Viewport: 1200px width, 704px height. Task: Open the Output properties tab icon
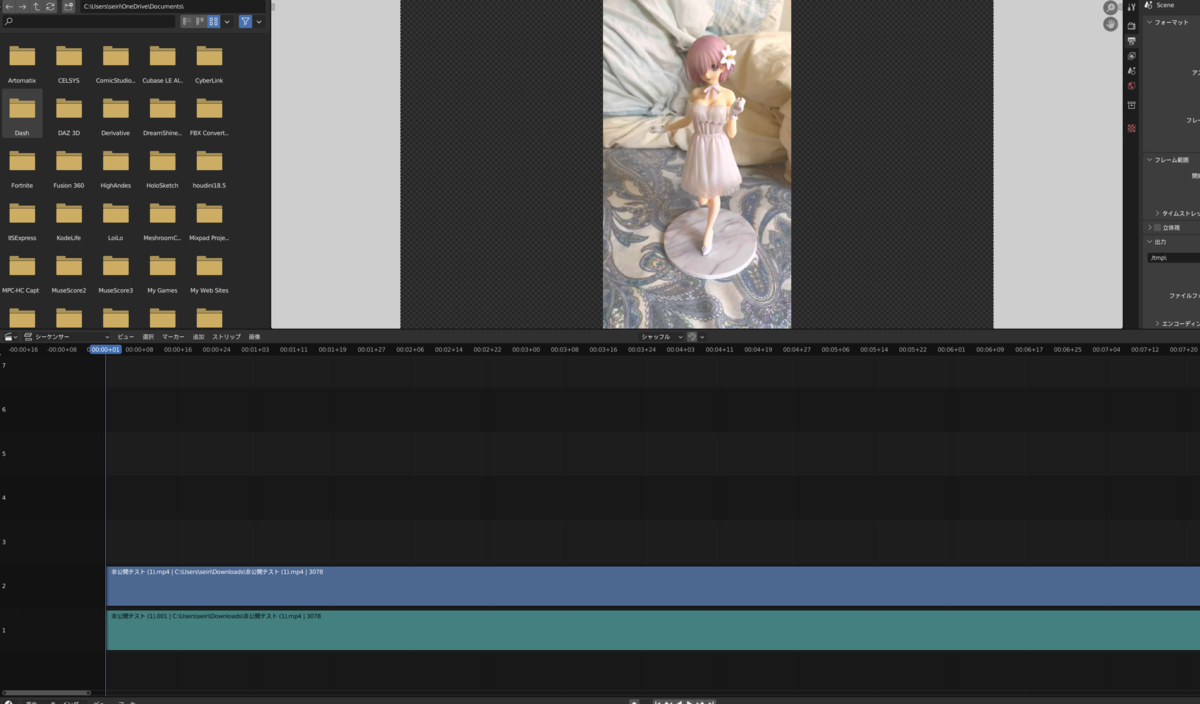tap(1131, 41)
